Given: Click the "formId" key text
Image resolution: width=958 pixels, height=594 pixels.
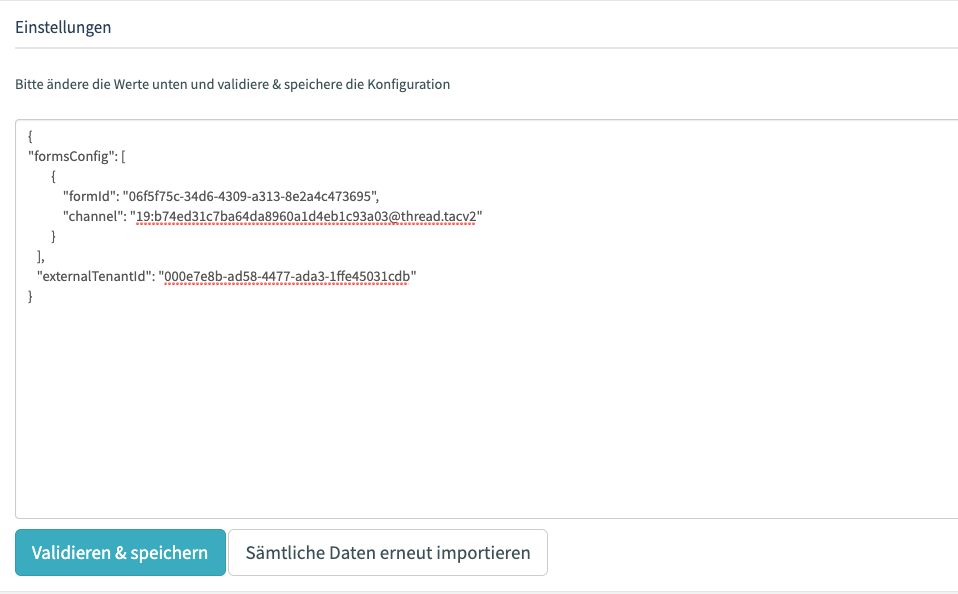Looking at the screenshot, I should pyautogui.click(x=90, y=196).
